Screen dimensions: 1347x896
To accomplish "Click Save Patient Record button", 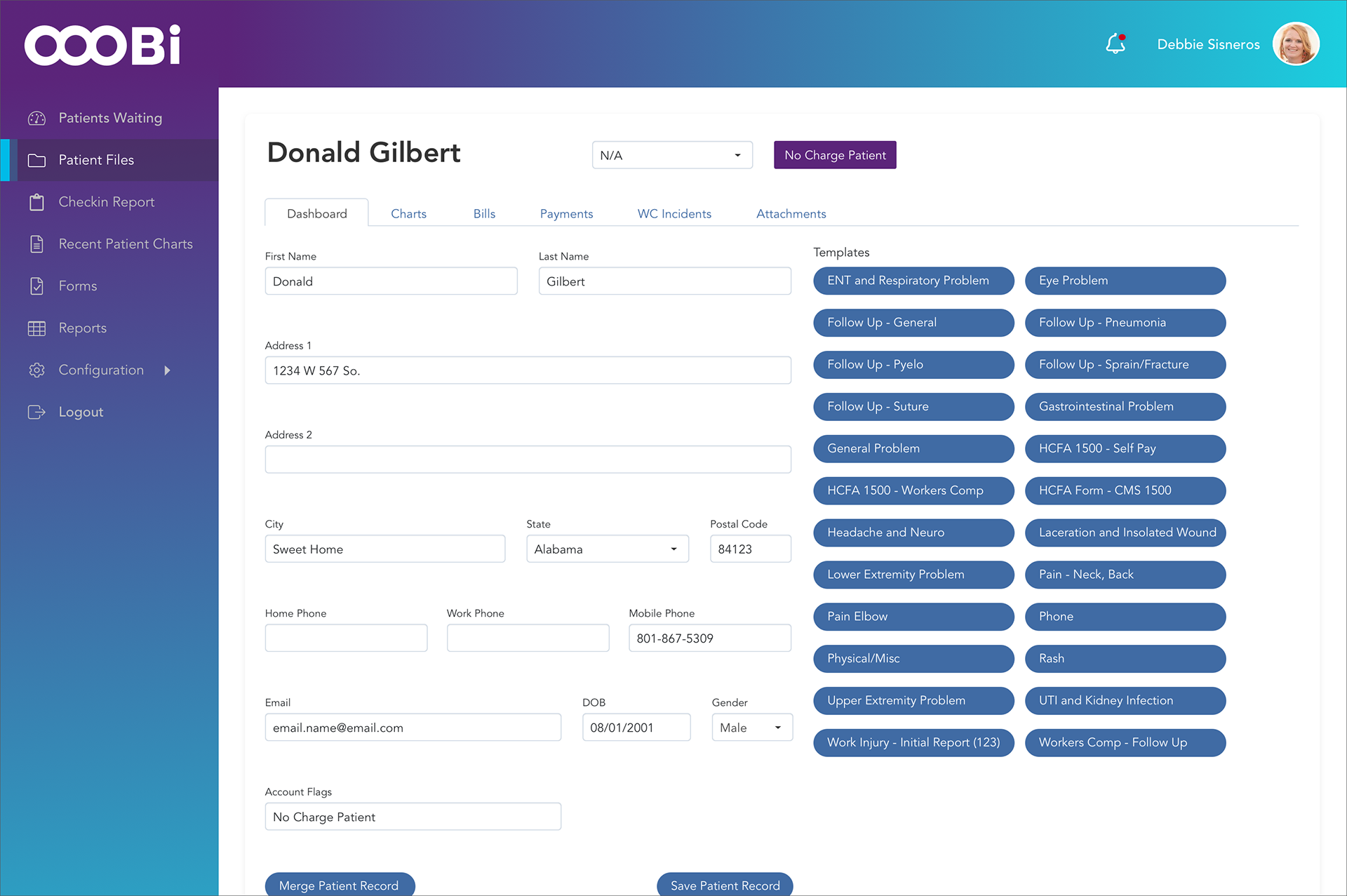I will [725, 884].
